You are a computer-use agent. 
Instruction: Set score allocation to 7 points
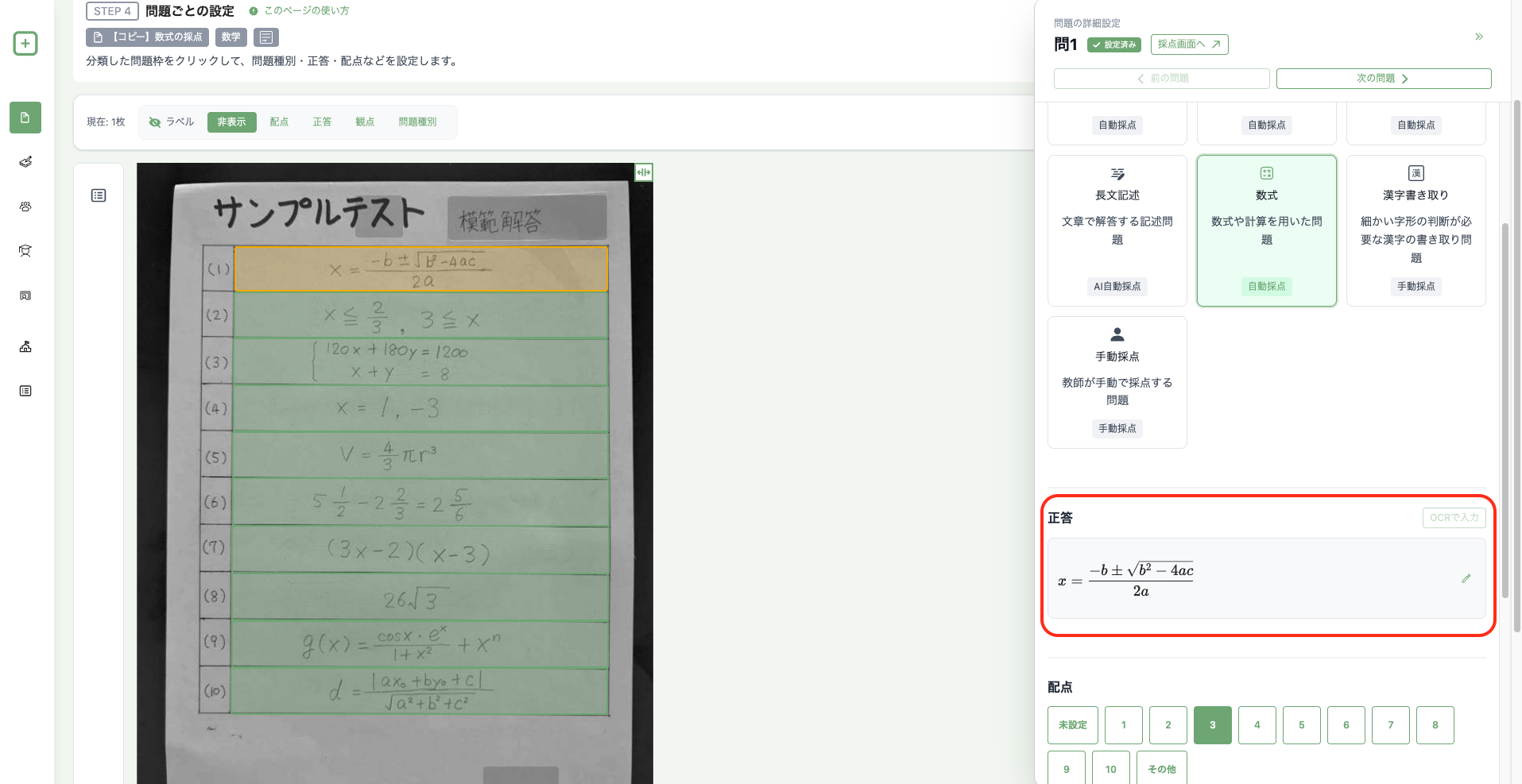pos(1391,725)
